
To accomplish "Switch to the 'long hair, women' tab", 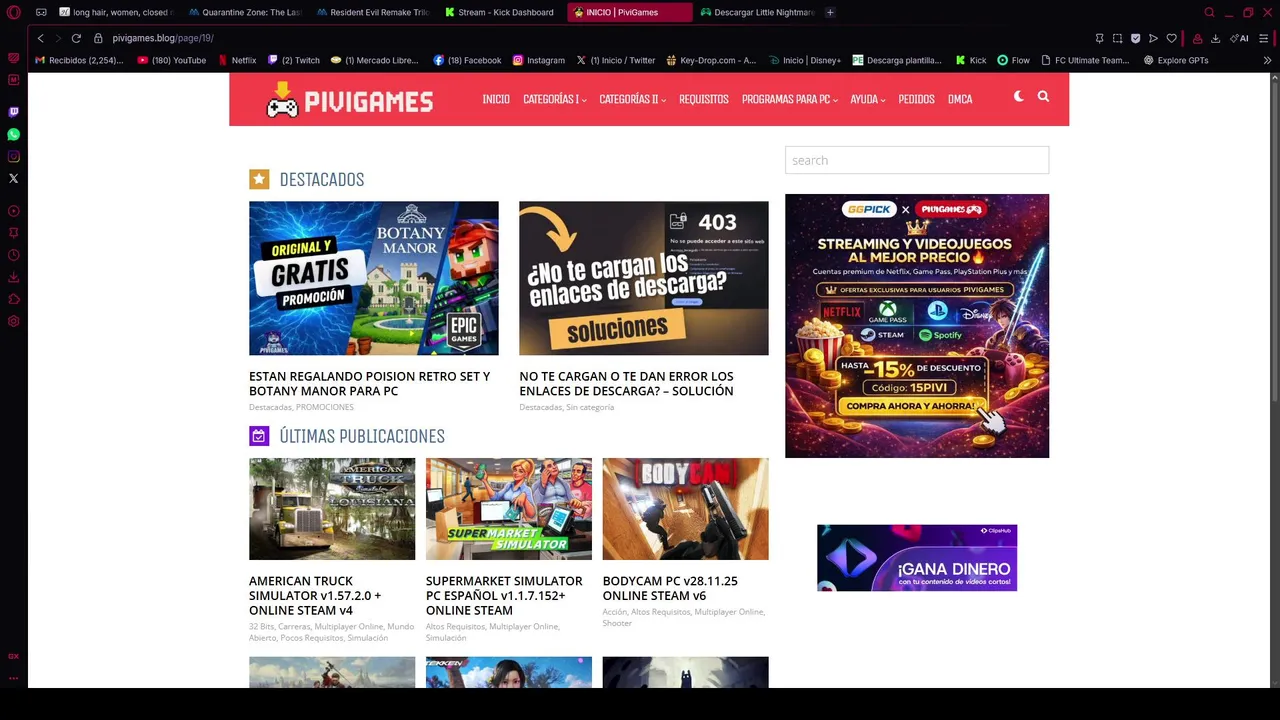I will click(x=116, y=12).
